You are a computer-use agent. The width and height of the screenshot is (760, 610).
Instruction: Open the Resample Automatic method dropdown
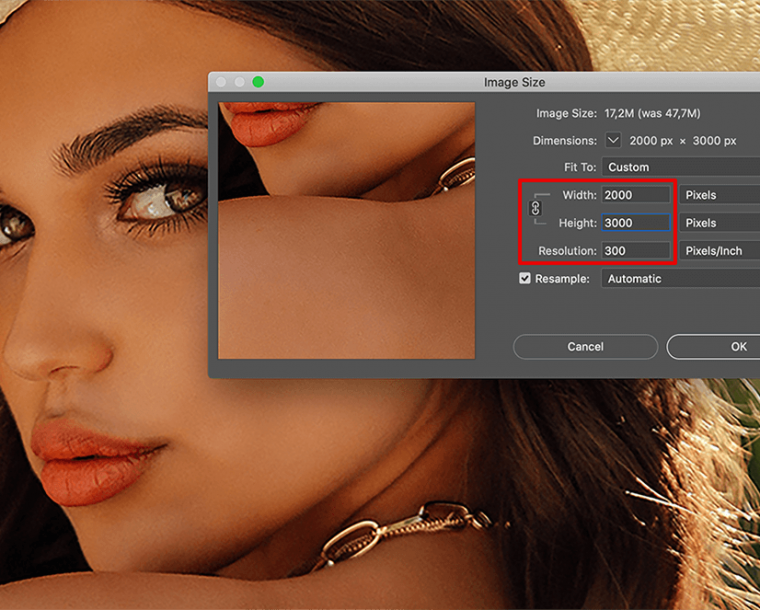click(681, 279)
